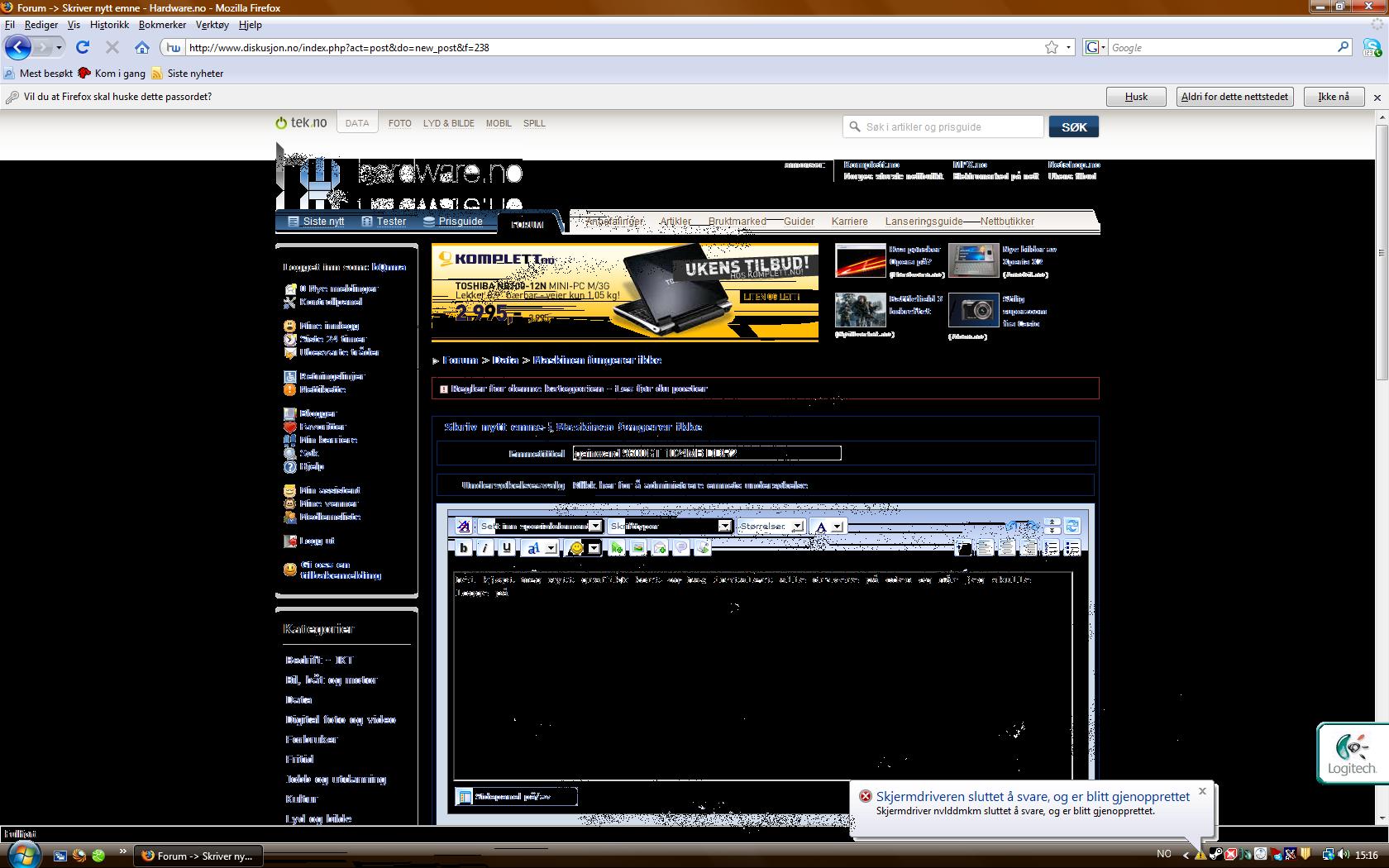Align text right in the post editor
1389x868 pixels.
[x=1029, y=548]
